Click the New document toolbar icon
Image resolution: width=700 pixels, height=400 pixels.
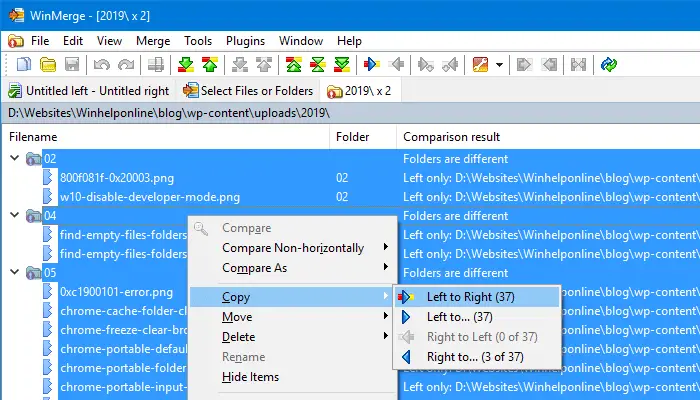click(24, 65)
